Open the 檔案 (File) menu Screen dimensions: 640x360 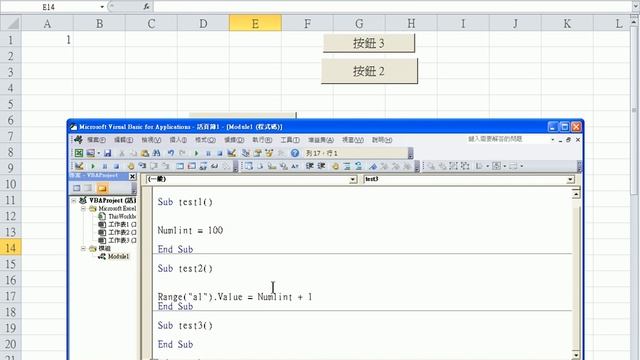tap(96, 140)
